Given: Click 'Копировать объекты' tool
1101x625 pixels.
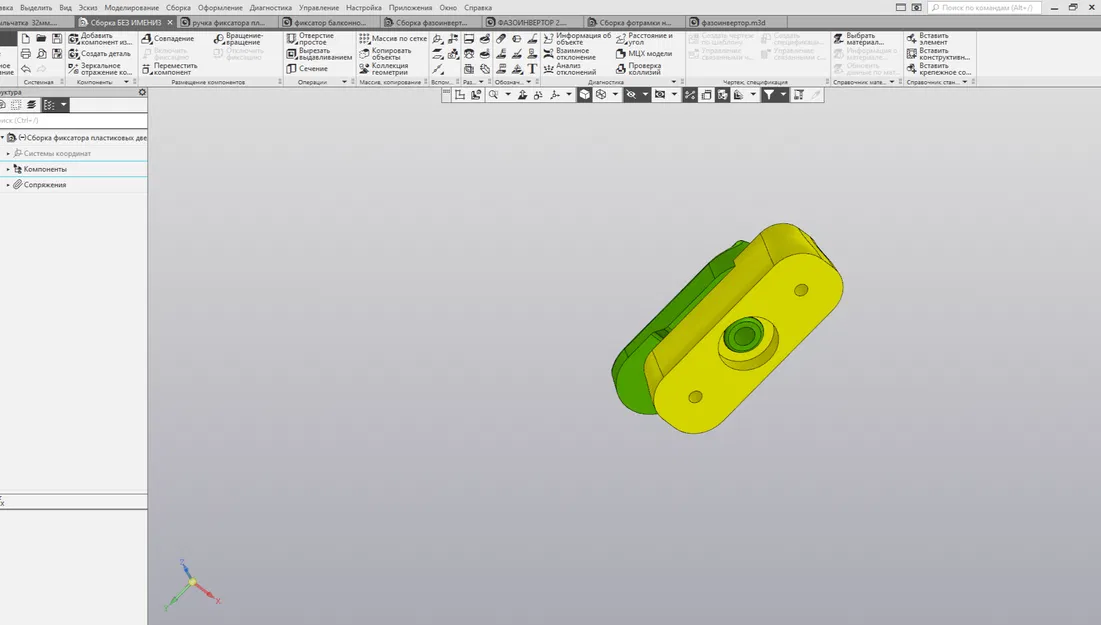Looking at the screenshot, I should [x=385, y=54].
